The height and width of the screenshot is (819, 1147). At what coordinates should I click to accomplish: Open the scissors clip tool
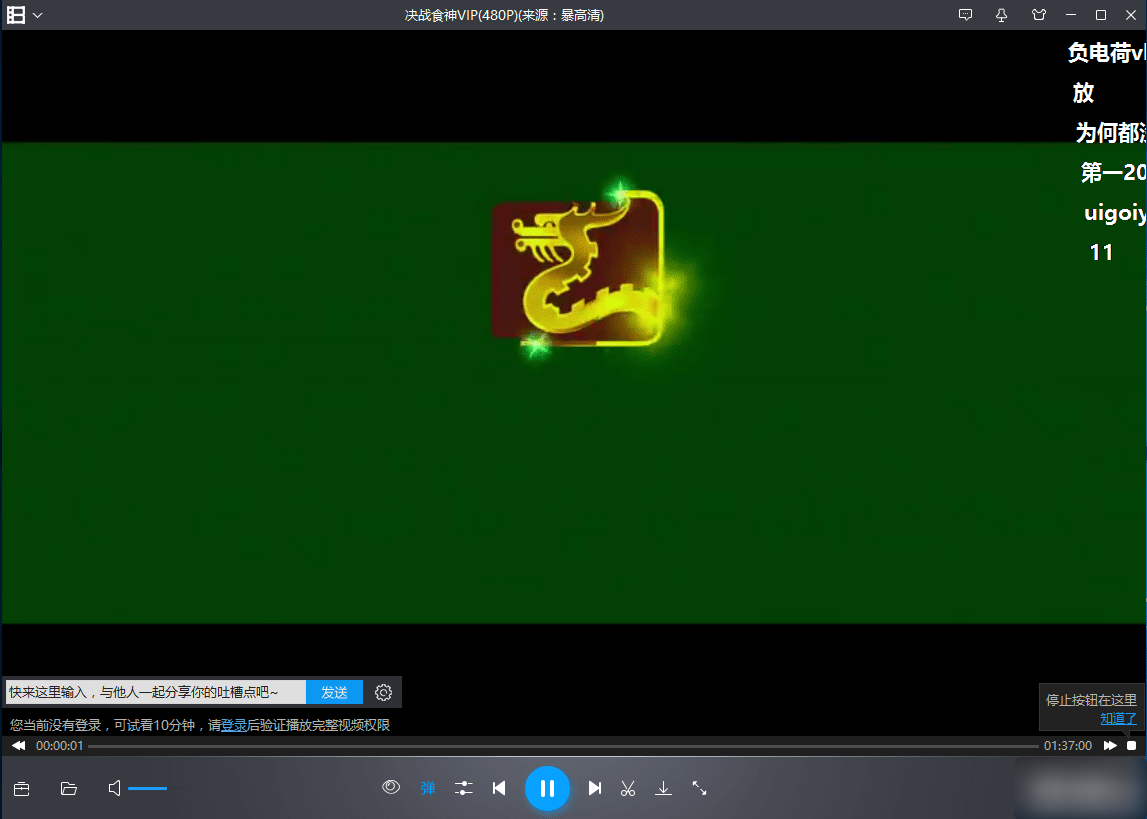(628, 788)
